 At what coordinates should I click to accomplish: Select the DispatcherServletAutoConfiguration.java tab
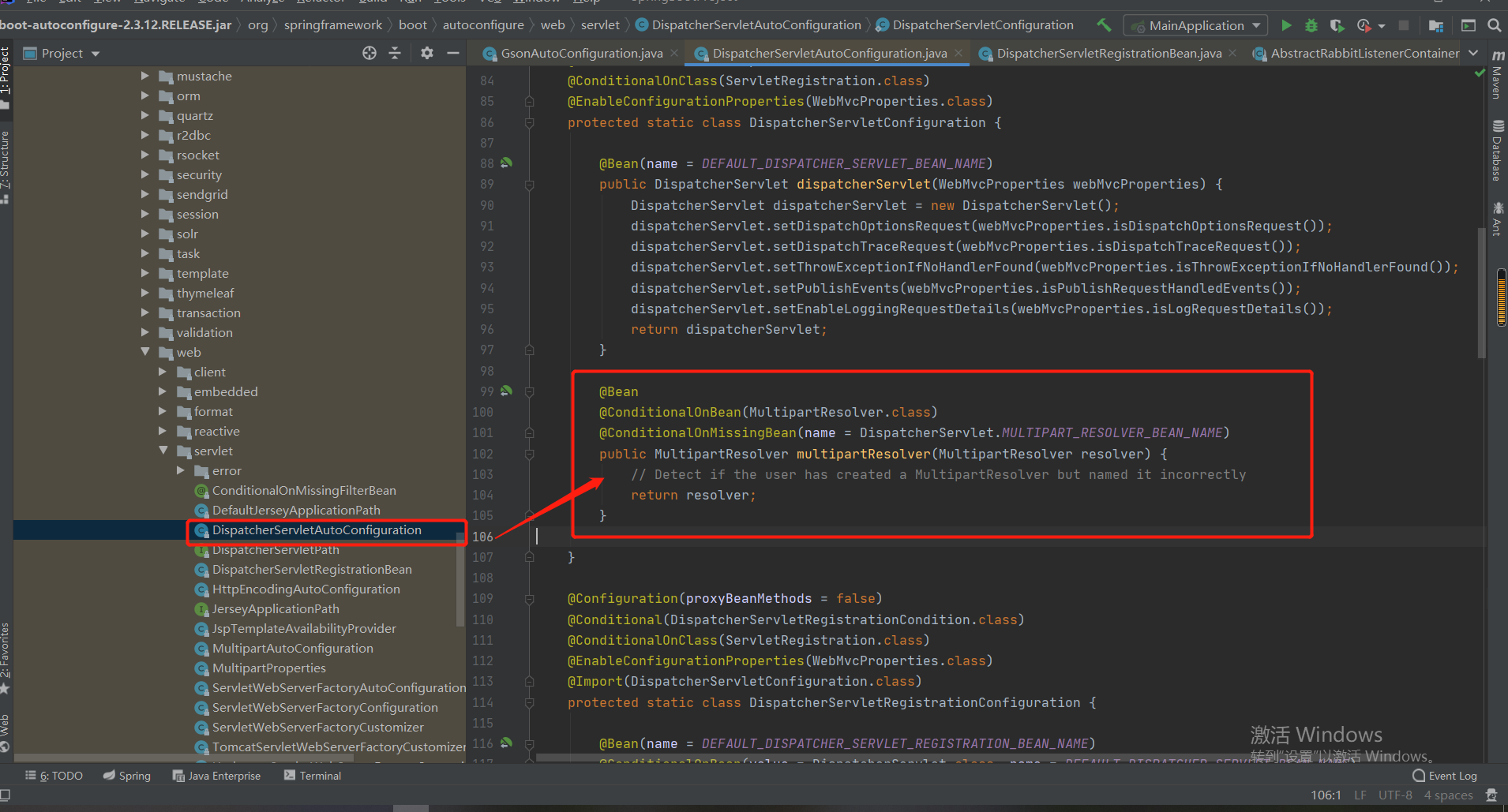pyautogui.click(x=829, y=53)
